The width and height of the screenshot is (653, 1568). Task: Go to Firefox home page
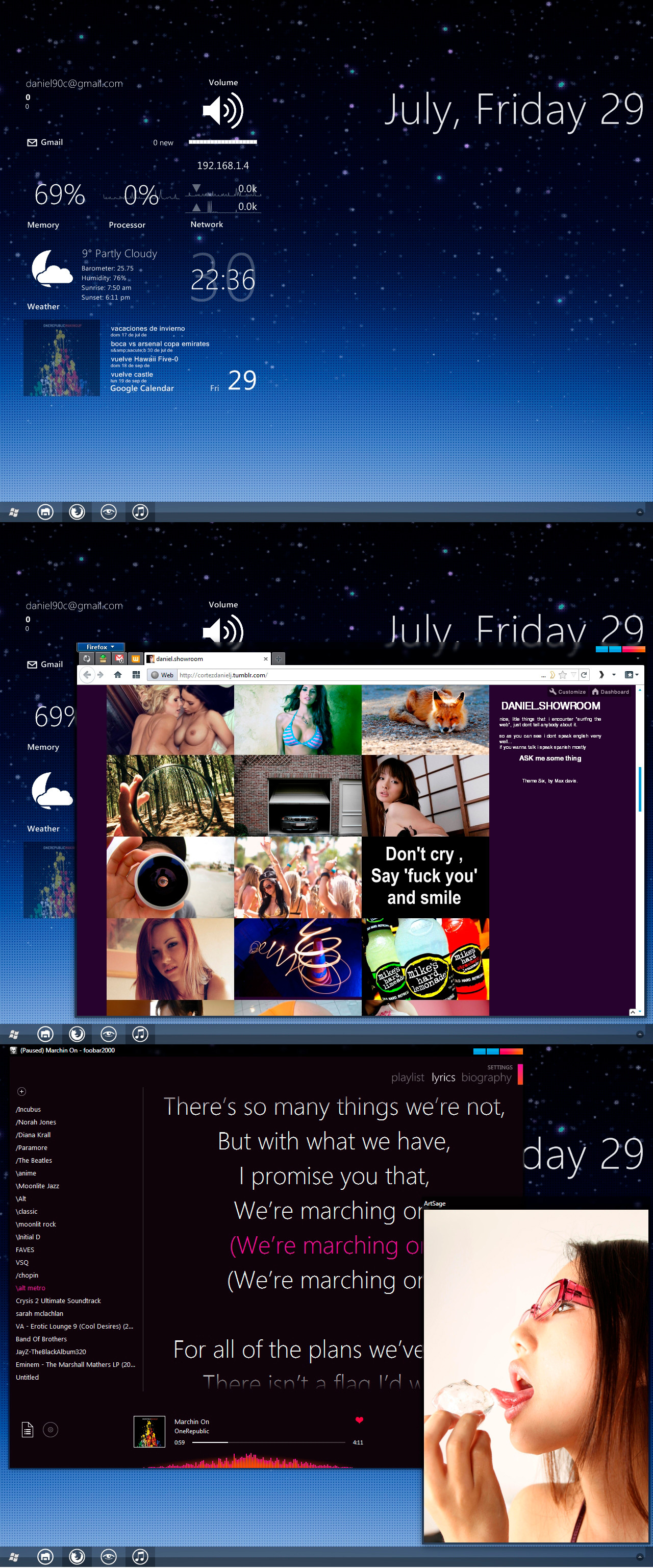coord(118,674)
